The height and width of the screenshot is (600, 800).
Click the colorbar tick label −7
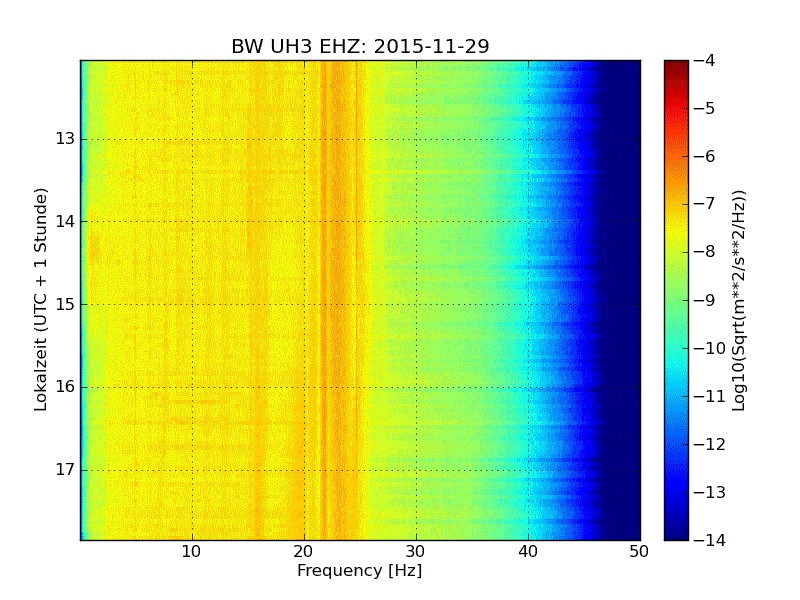click(704, 204)
